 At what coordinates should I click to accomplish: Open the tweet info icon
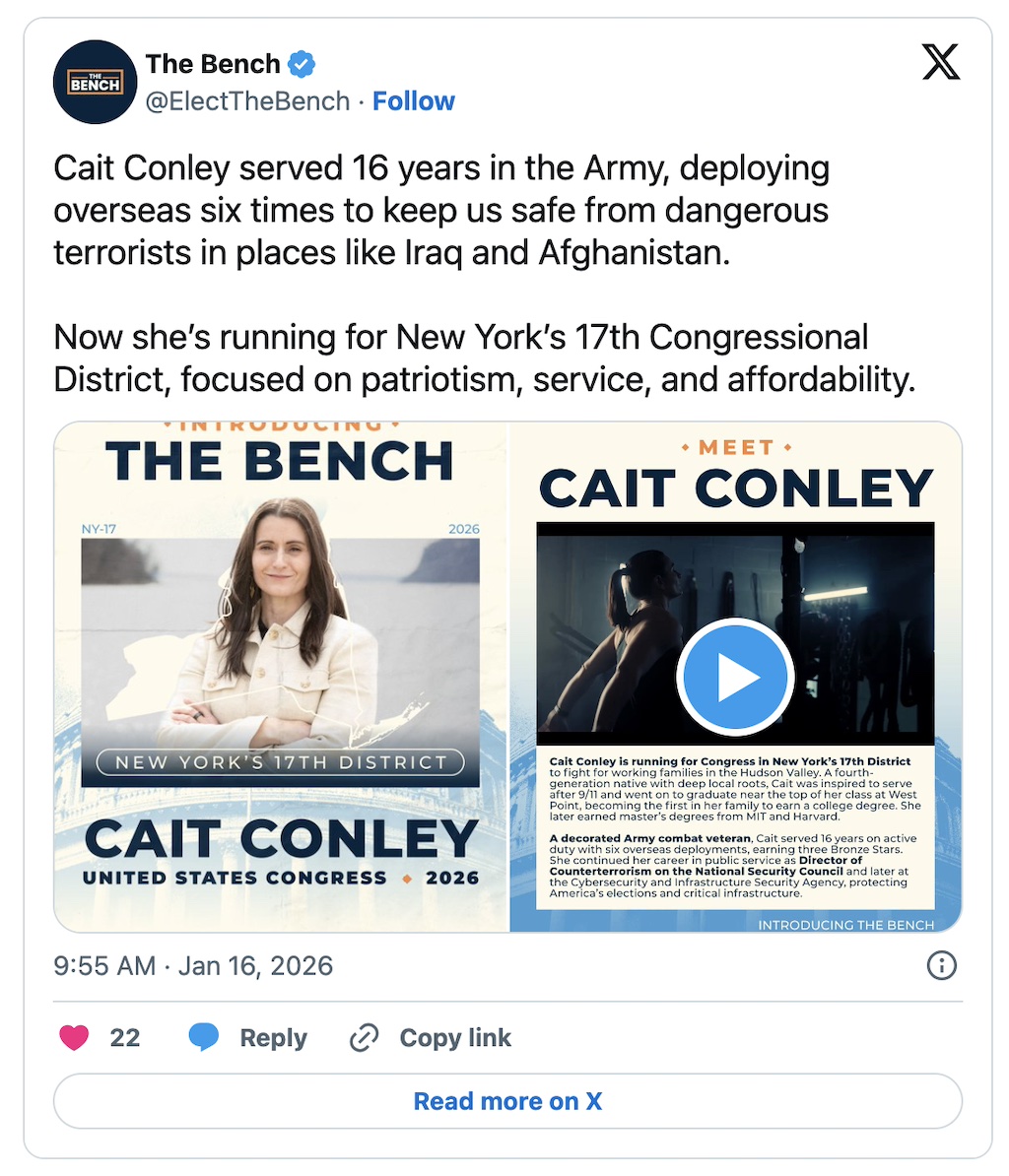[942, 965]
